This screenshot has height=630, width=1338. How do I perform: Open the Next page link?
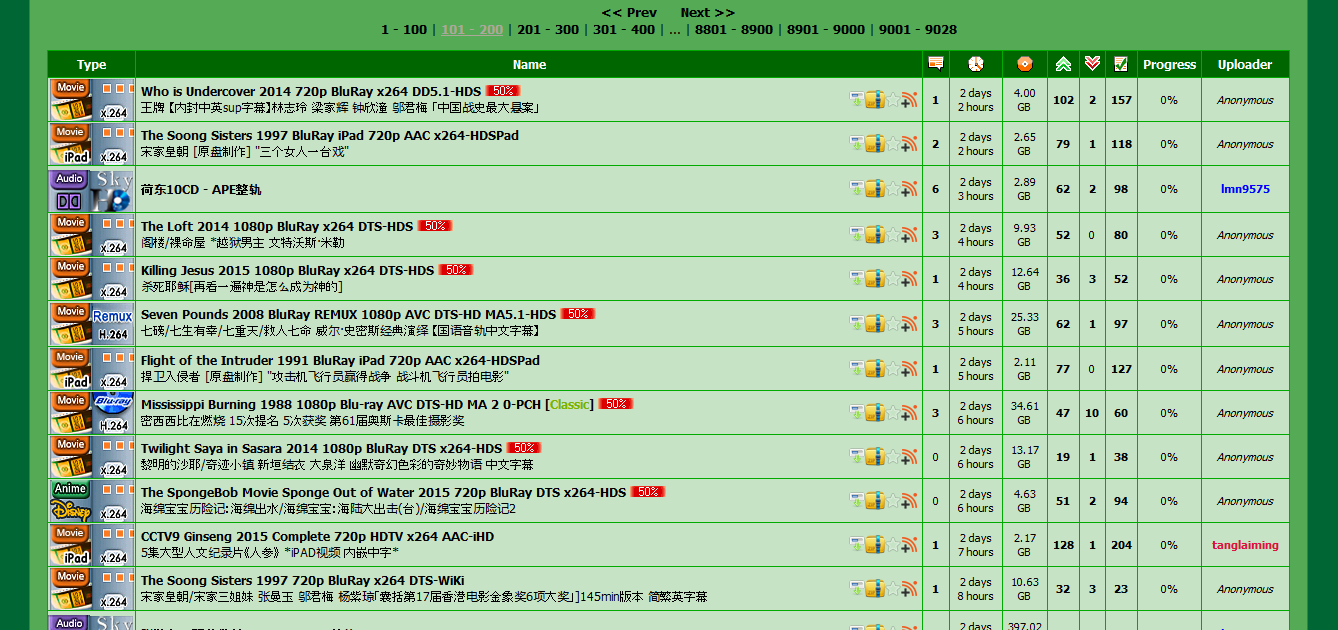pos(707,13)
